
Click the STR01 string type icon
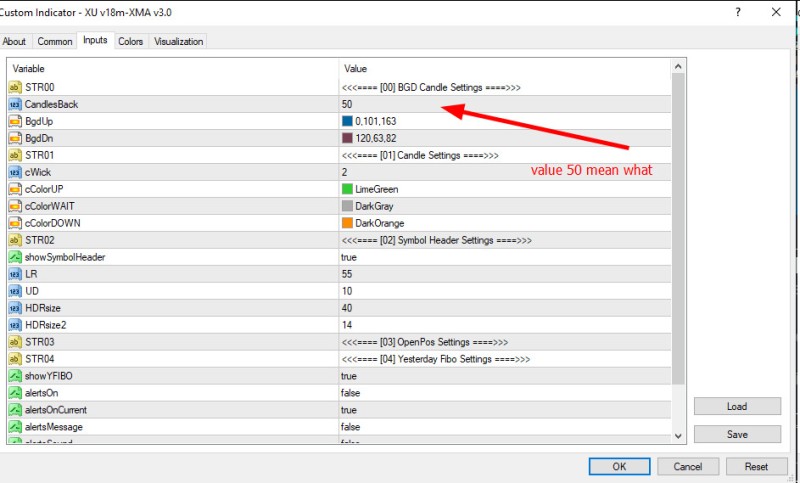point(15,155)
